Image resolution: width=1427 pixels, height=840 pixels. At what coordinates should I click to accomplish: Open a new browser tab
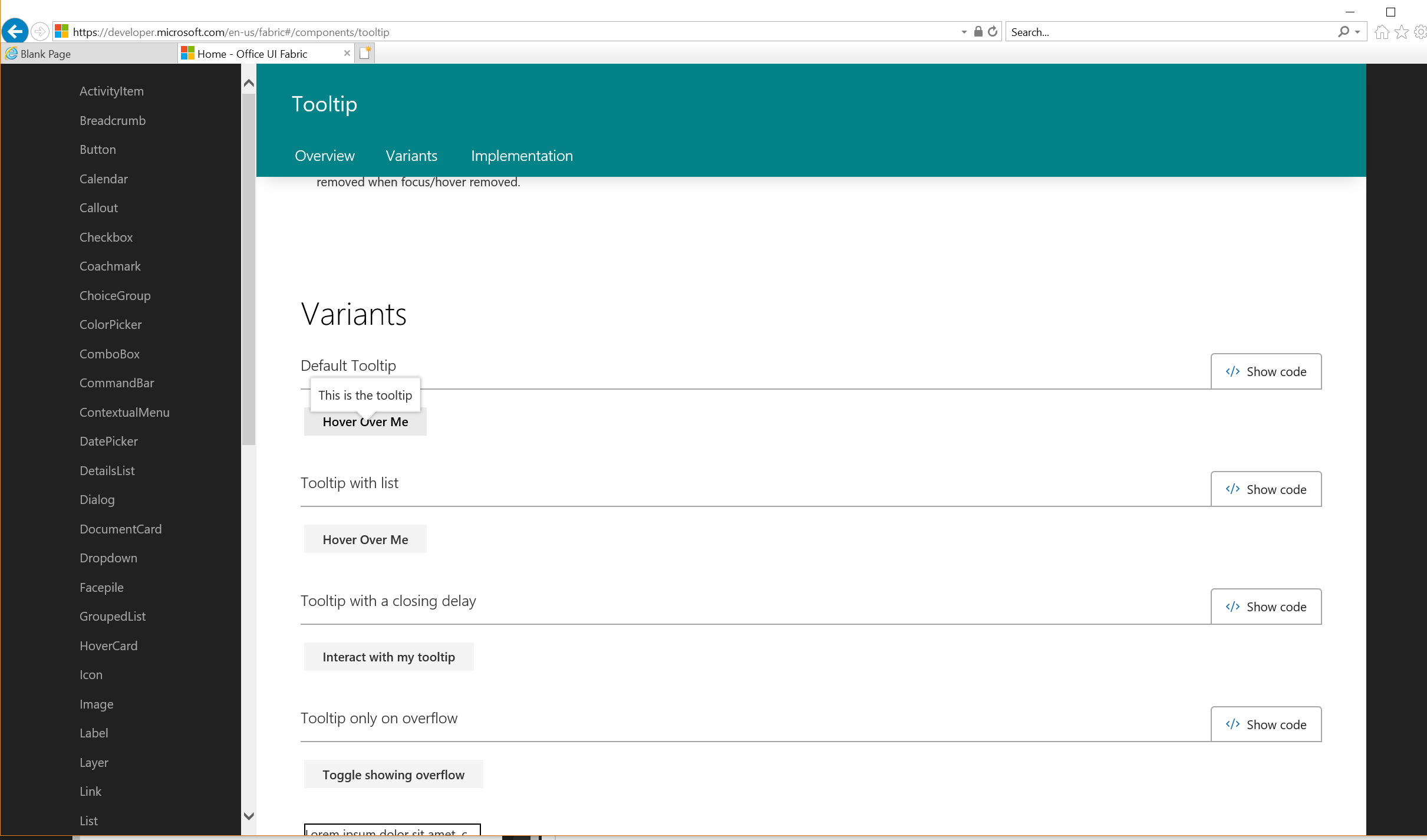pyautogui.click(x=365, y=52)
